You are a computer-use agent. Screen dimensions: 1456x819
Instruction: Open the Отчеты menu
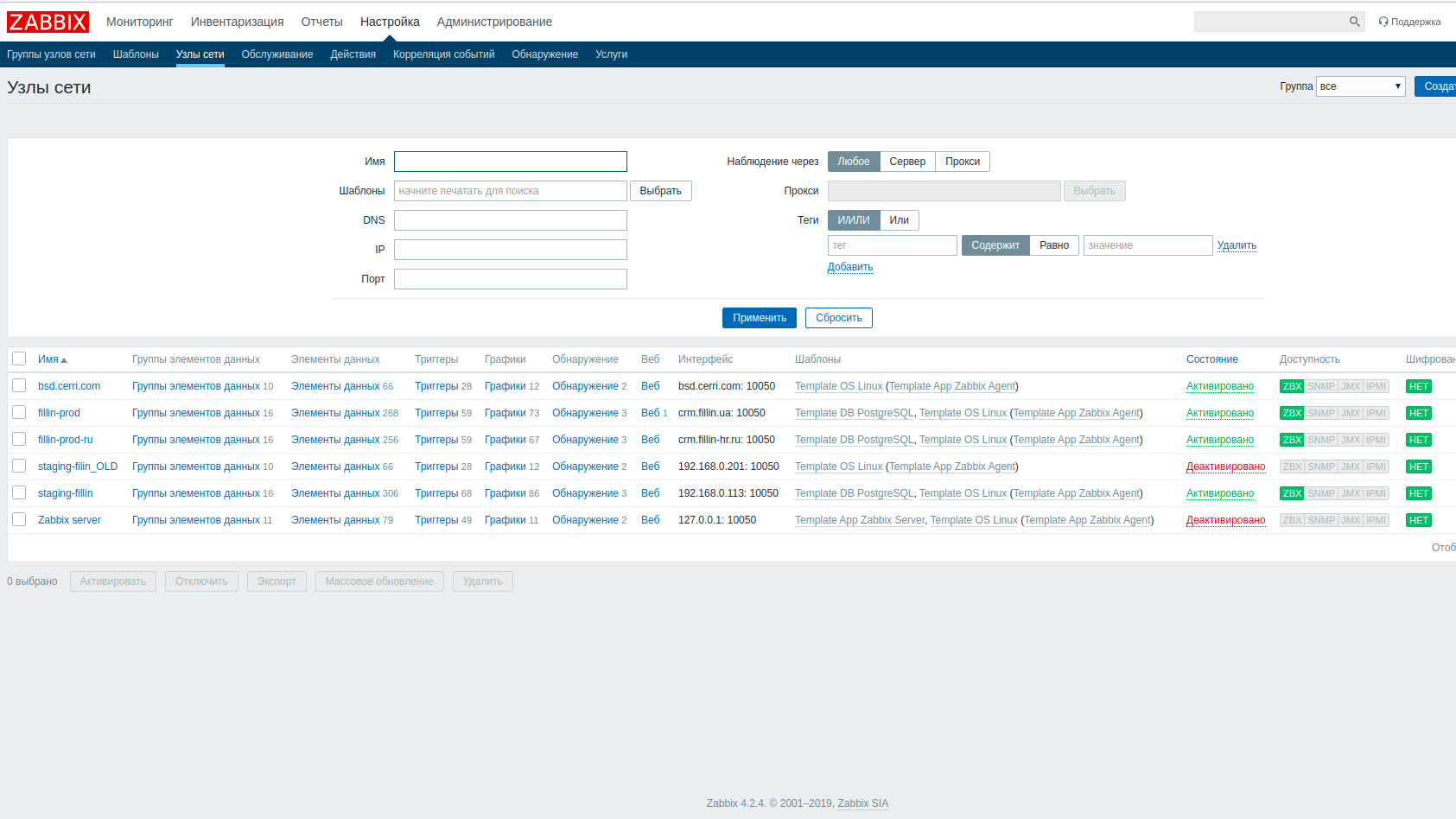pyautogui.click(x=321, y=22)
